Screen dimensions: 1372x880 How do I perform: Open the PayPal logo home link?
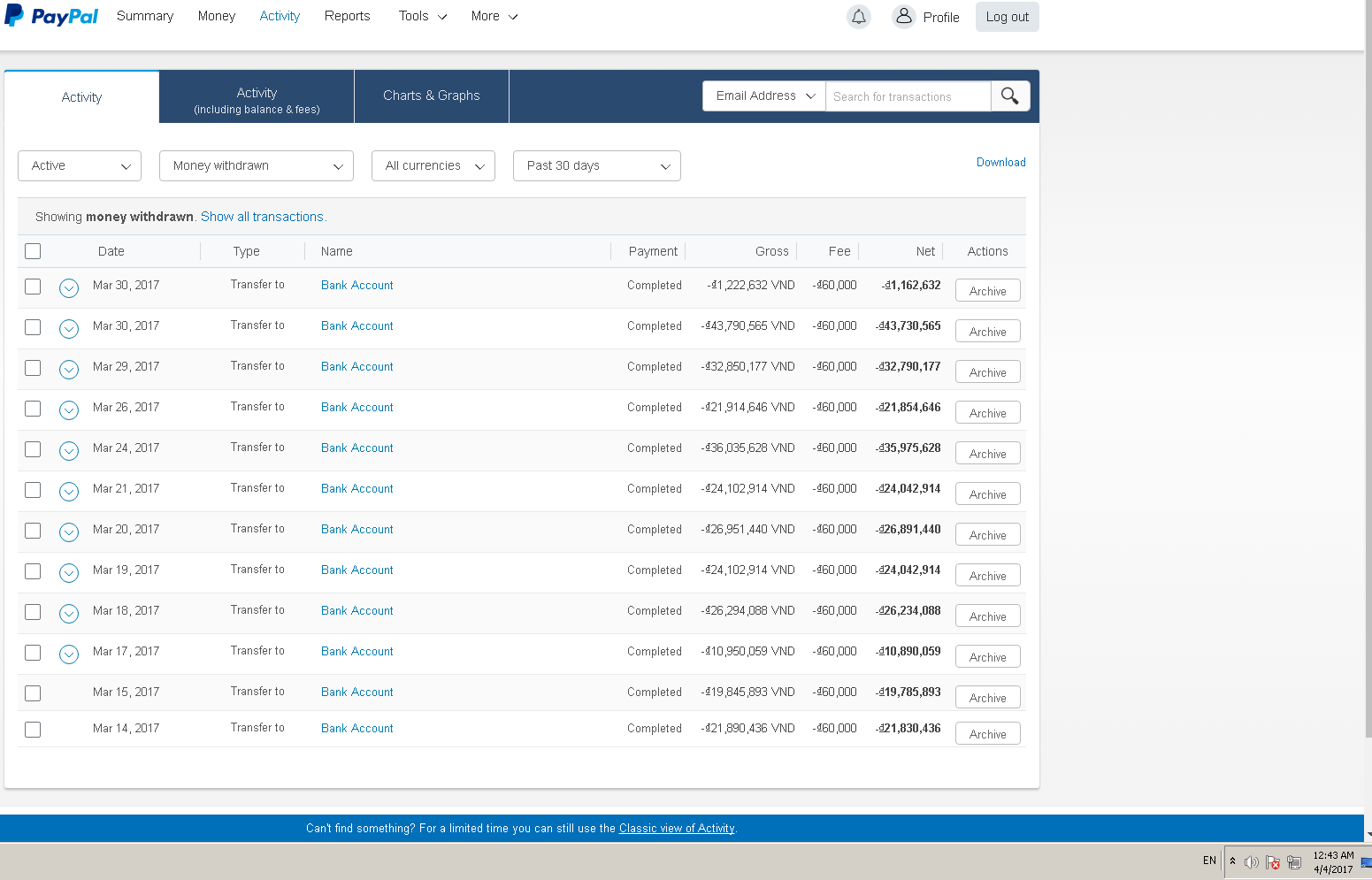(51, 16)
